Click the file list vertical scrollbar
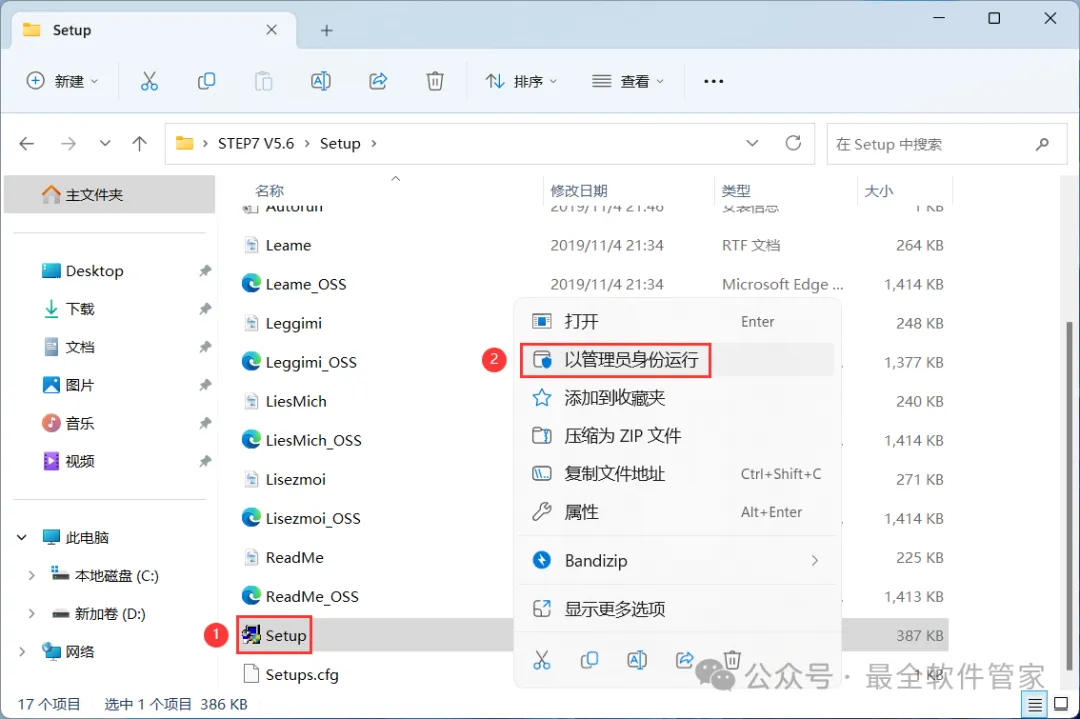The image size is (1080, 719). pos(1069,494)
